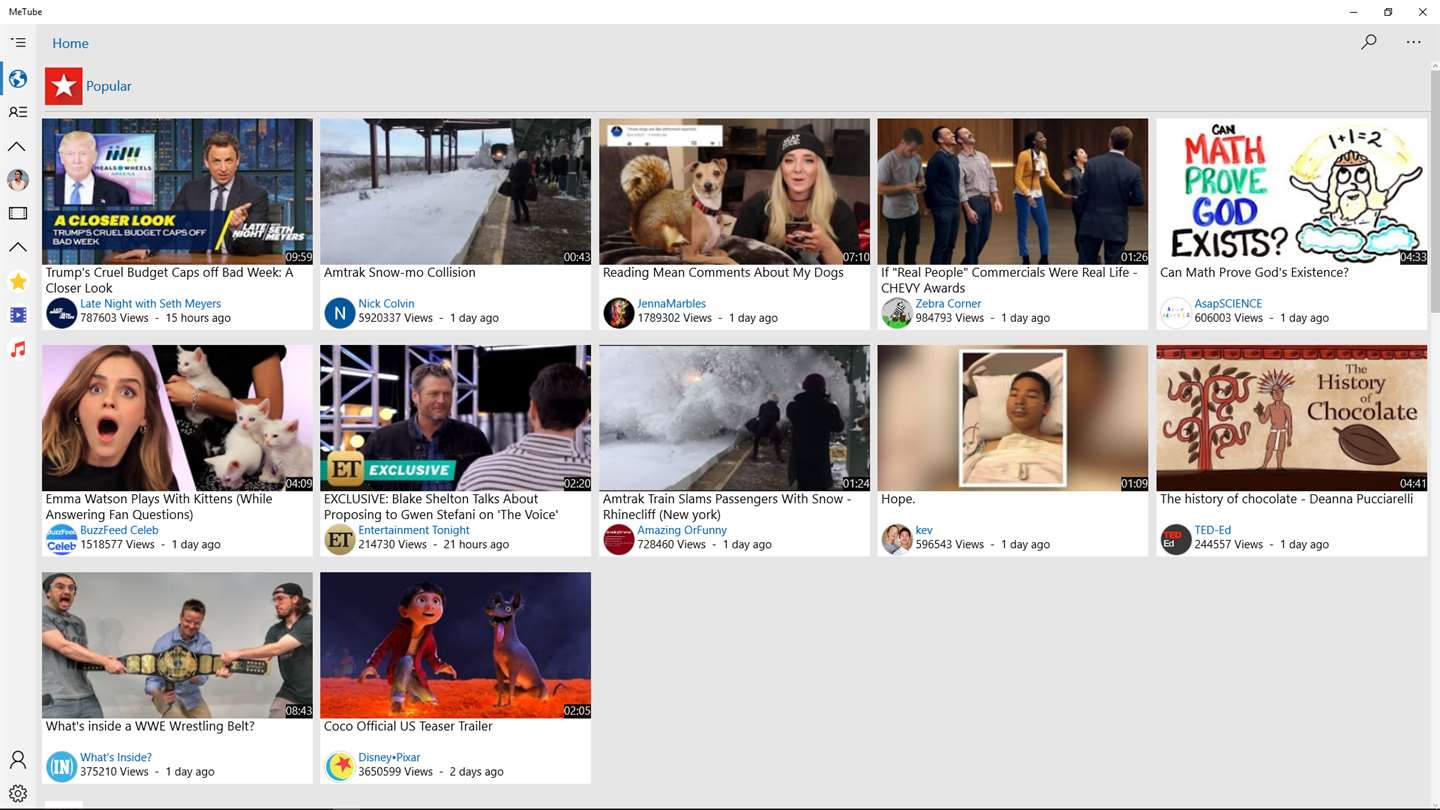Click the kev channel avatar
The image size is (1440, 810).
897,540
